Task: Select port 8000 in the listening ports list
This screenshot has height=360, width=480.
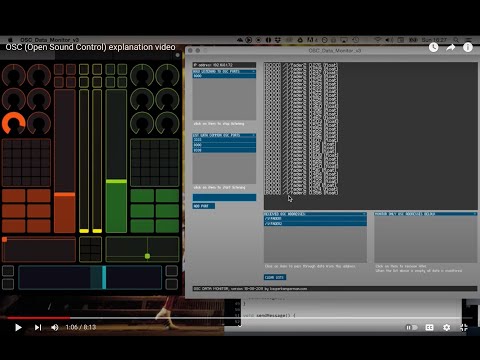Action: (224, 76)
